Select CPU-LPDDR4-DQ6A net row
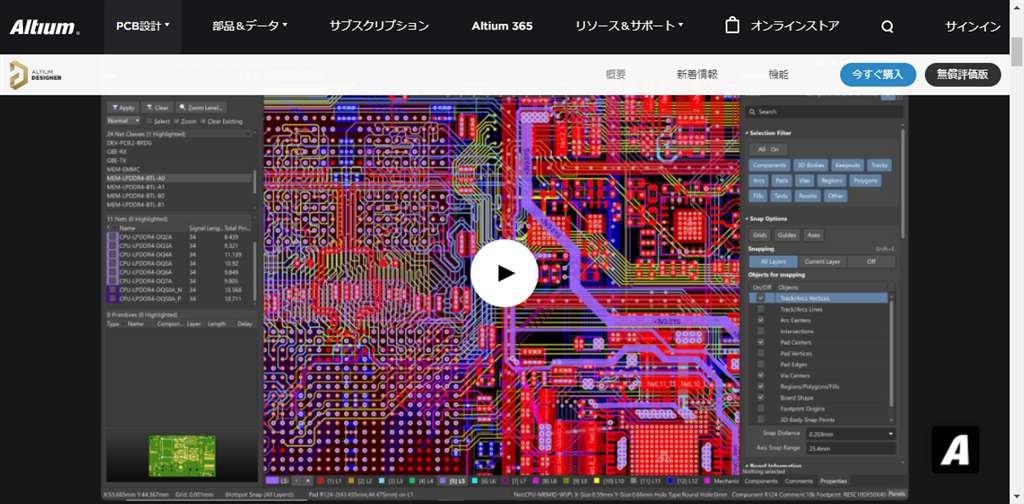Image resolution: width=1024 pixels, height=504 pixels. coord(180,272)
